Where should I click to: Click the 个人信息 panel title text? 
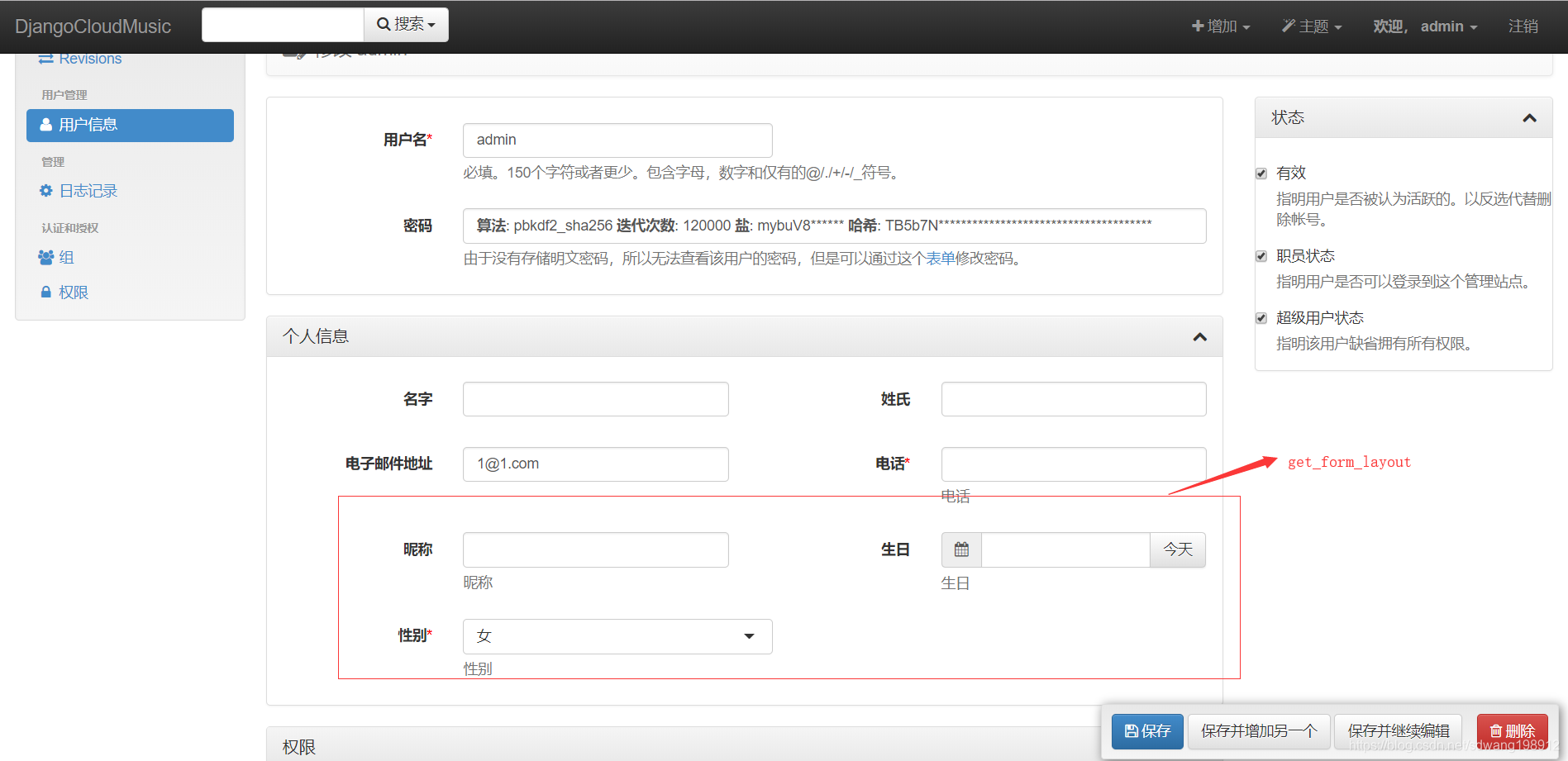[x=316, y=336]
